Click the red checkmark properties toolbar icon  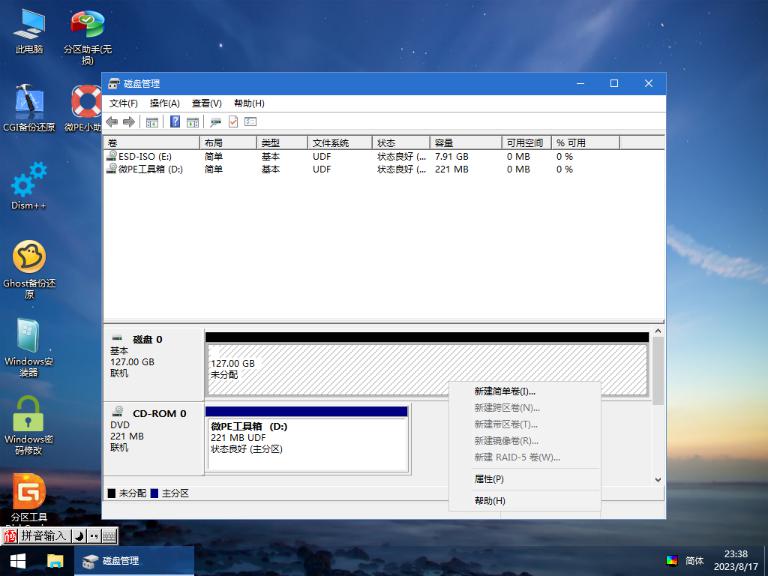[x=233, y=122]
